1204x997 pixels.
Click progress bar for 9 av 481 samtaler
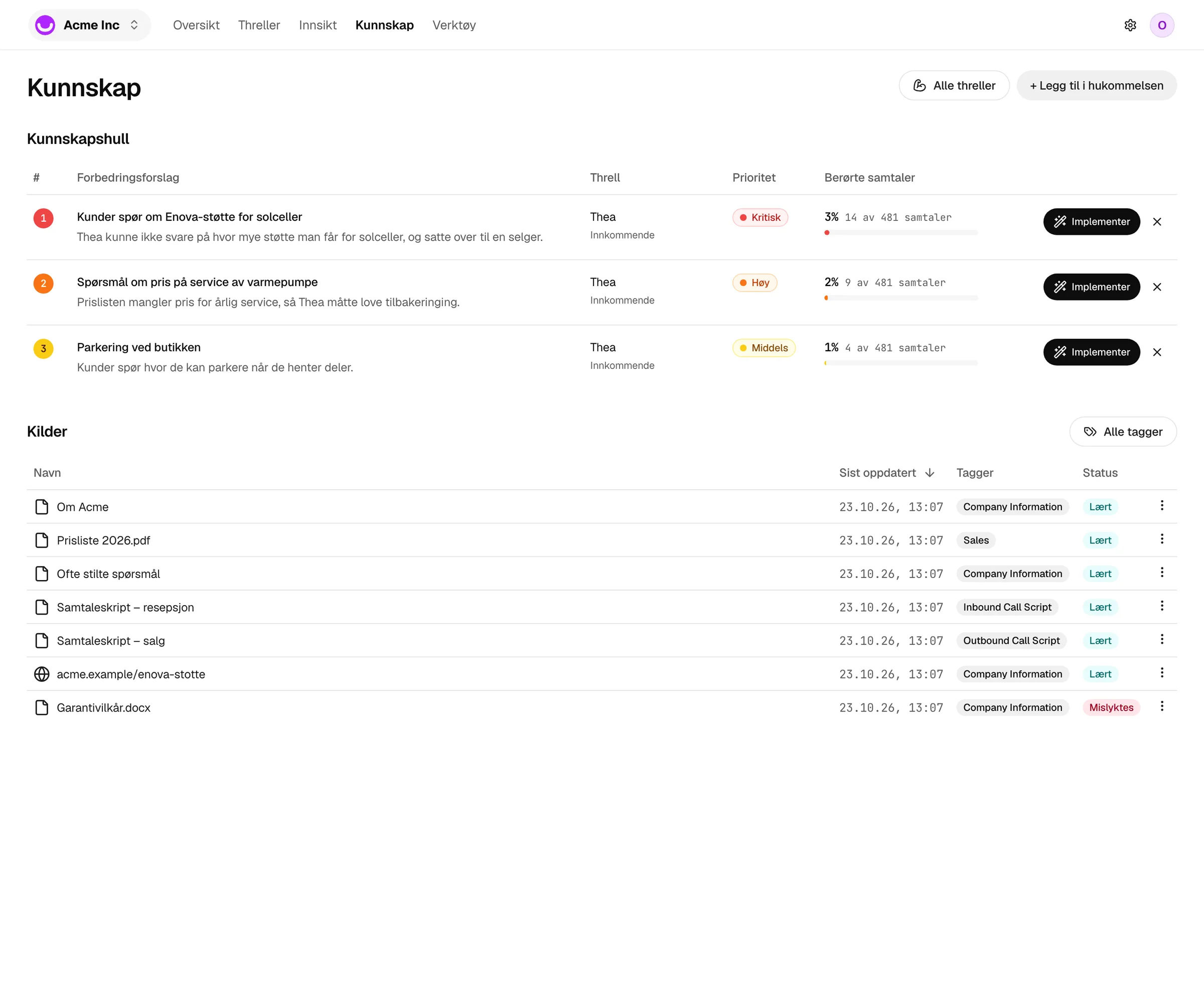[x=900, y=298]
